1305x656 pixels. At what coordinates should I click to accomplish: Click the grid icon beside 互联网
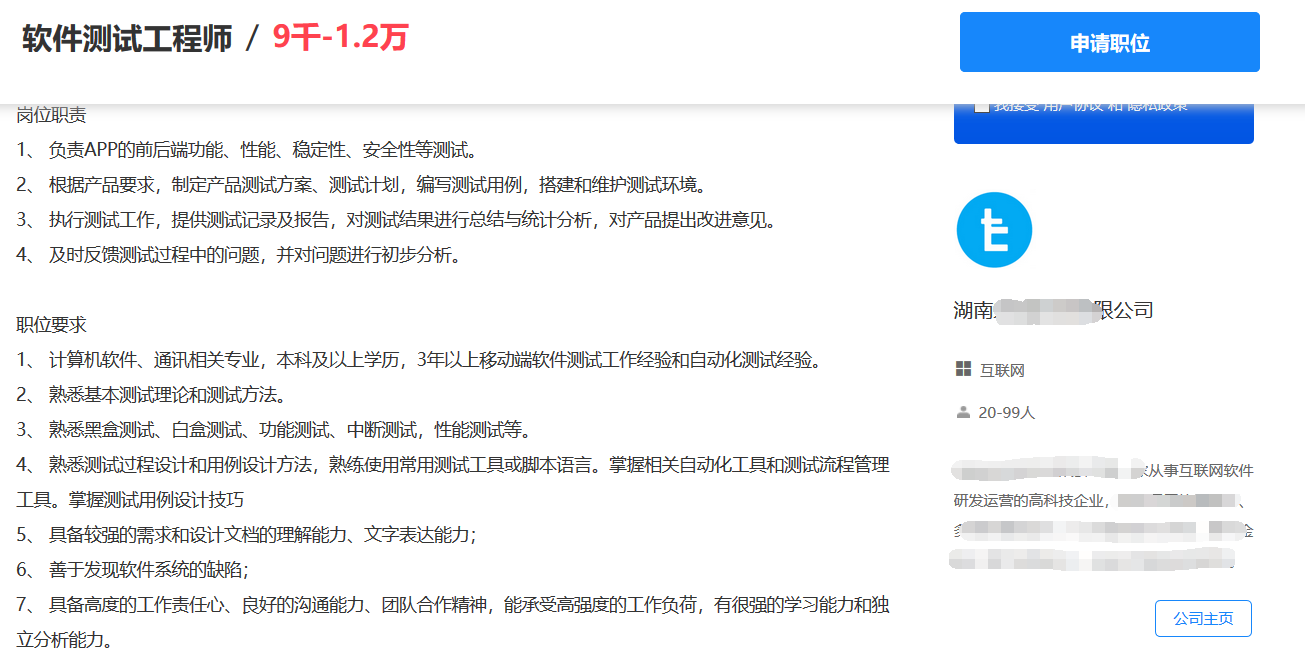tap(963, 370)
